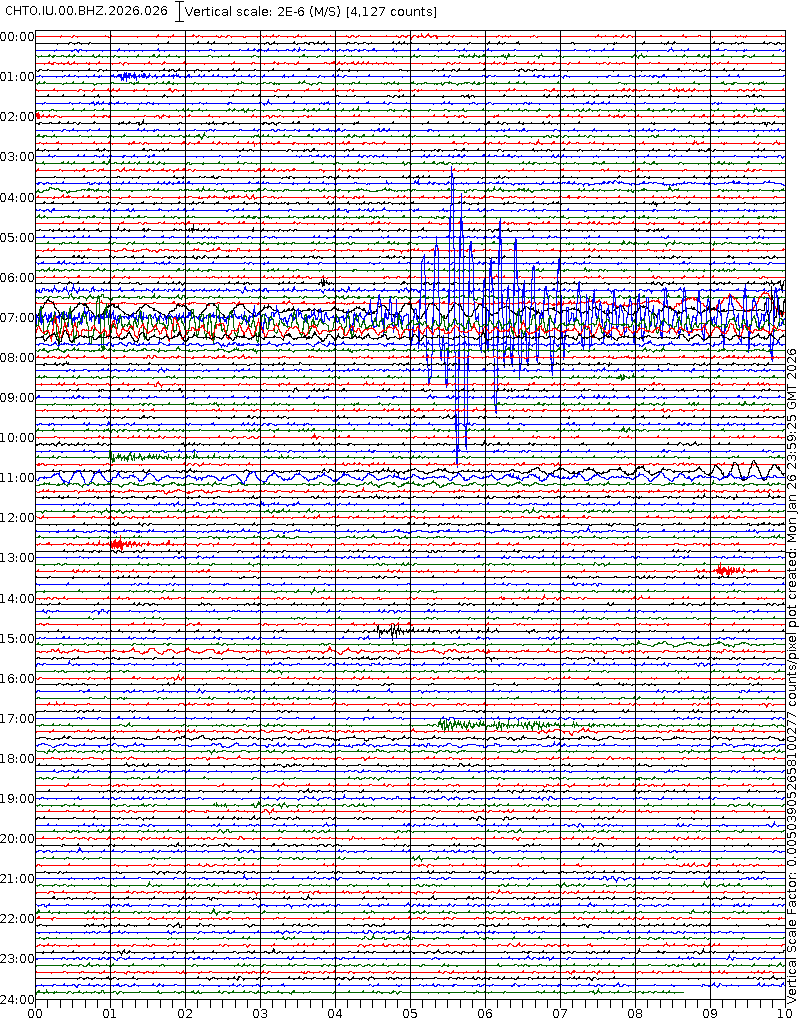Viewport: 800px width, 1024px height.
Task: Click the '10' minute label on bottom axis
Action: pyautogui.click(x=784, y=1013)
